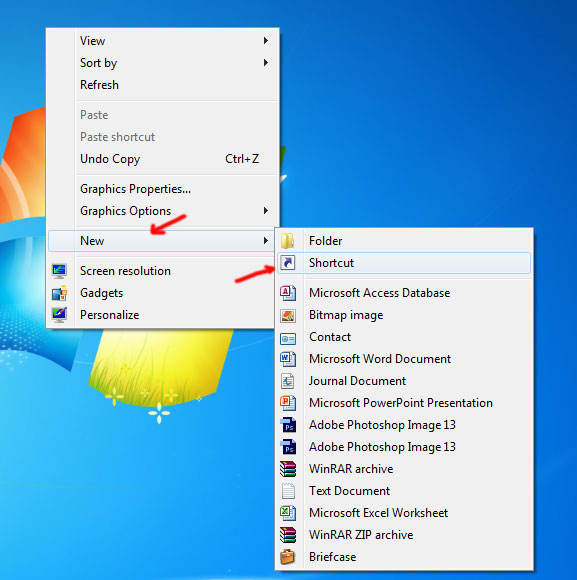
Task: Click the Microsoft Excel Worksheet icon
Action: (288, 513)
